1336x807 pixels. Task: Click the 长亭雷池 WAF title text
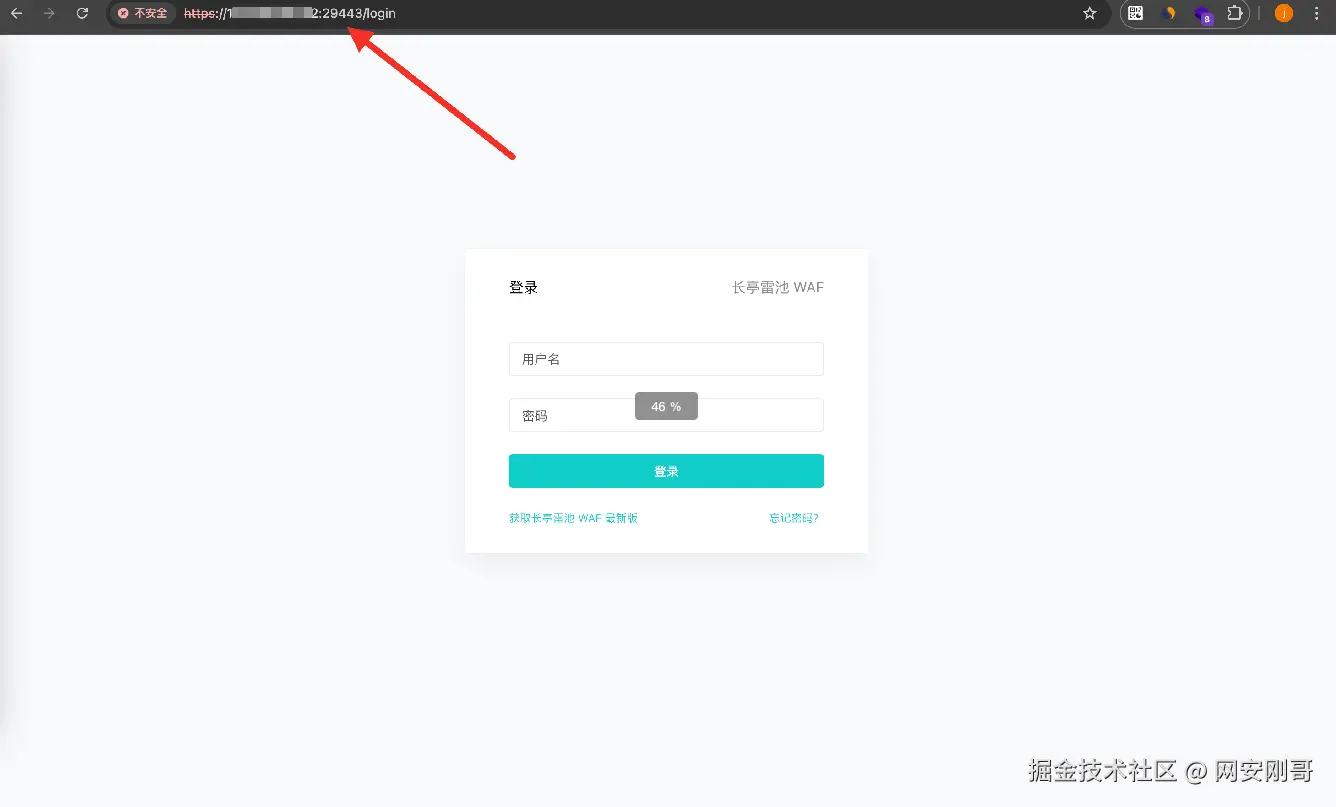coord(778,288)
